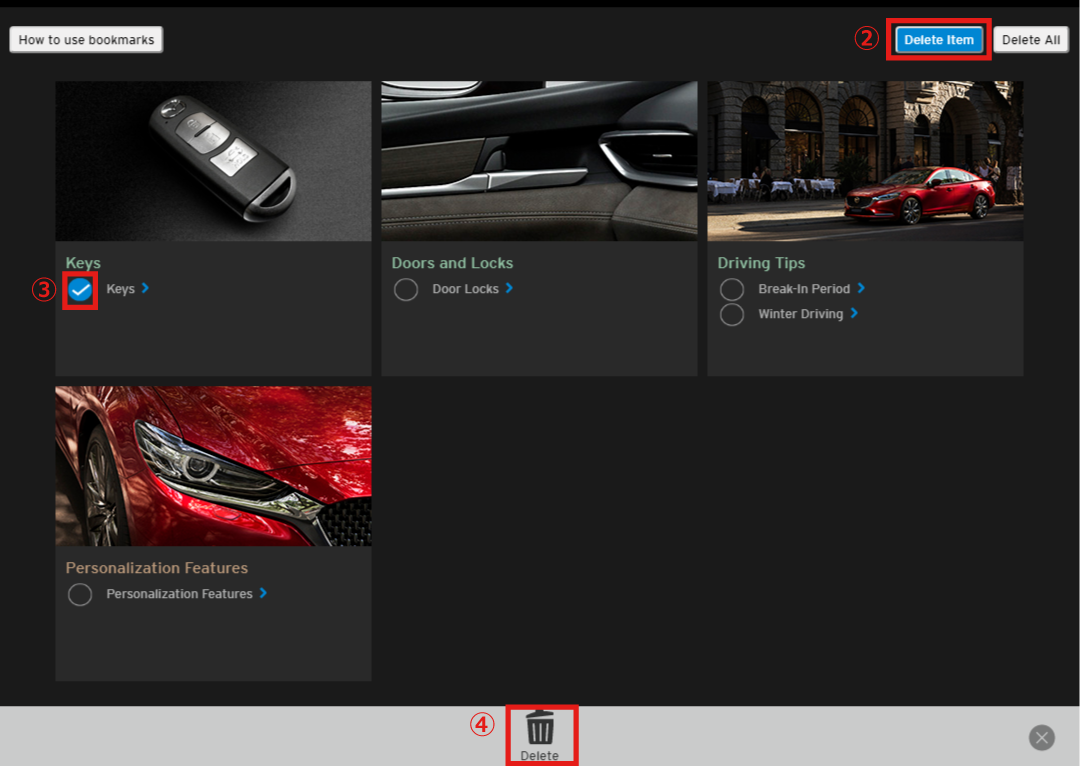Select the Personalization Features bookmark circle

point(80,595)
